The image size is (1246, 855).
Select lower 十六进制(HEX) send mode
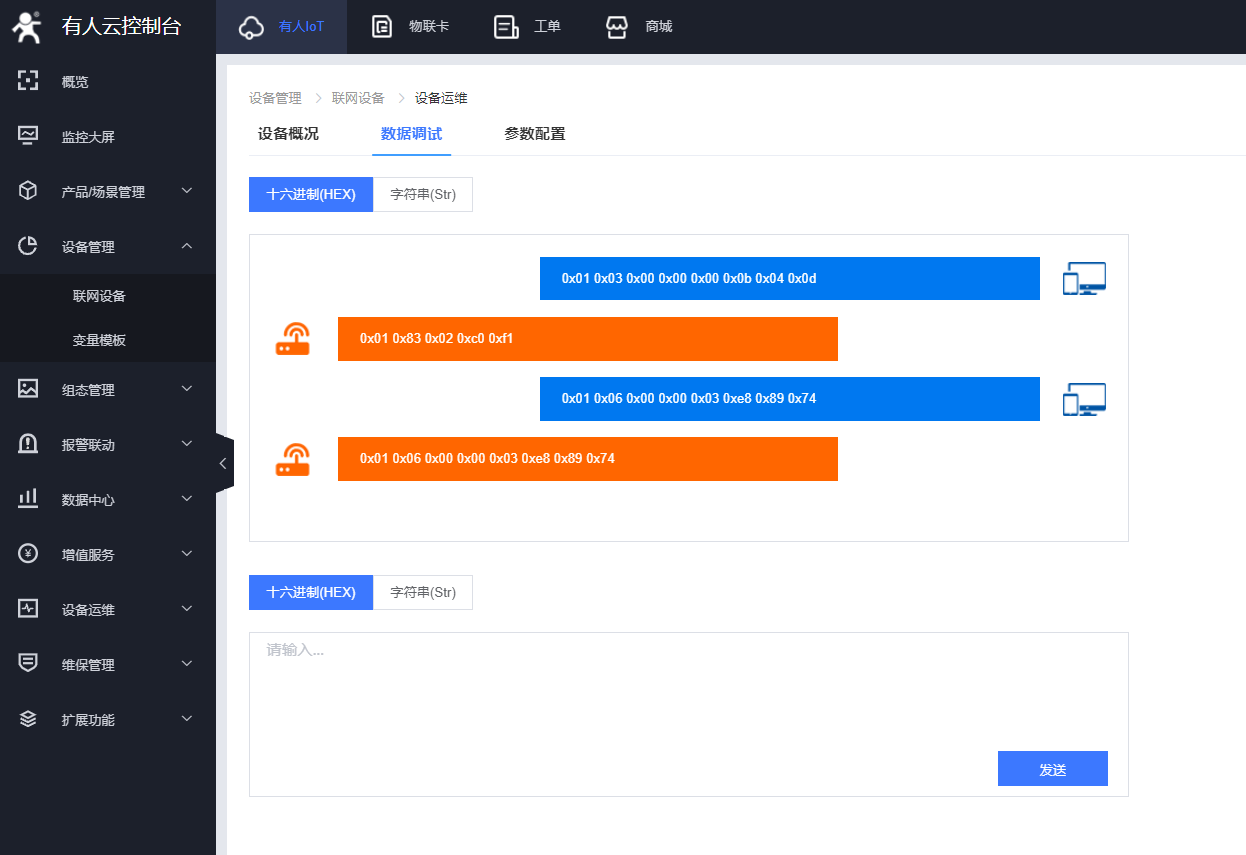pos(311,592)
